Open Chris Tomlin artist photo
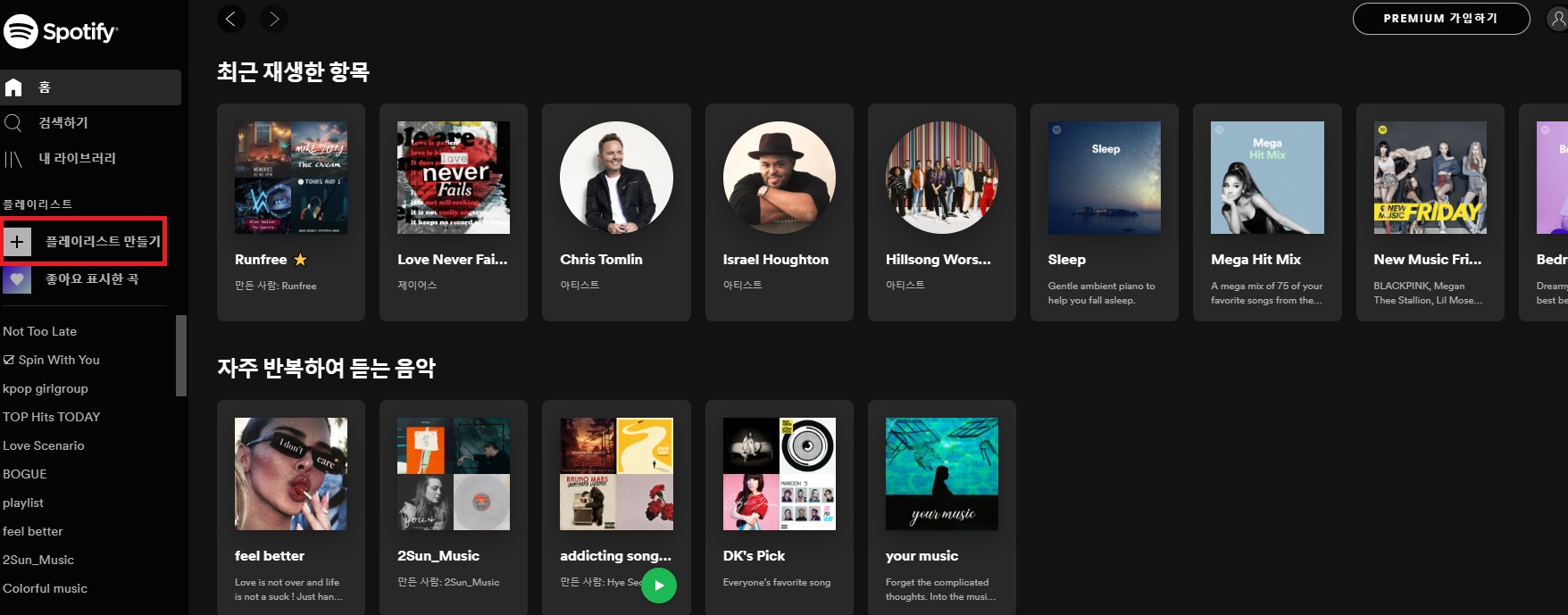The width and height of the screenshot is (1568, 615). tap(616, 178)
